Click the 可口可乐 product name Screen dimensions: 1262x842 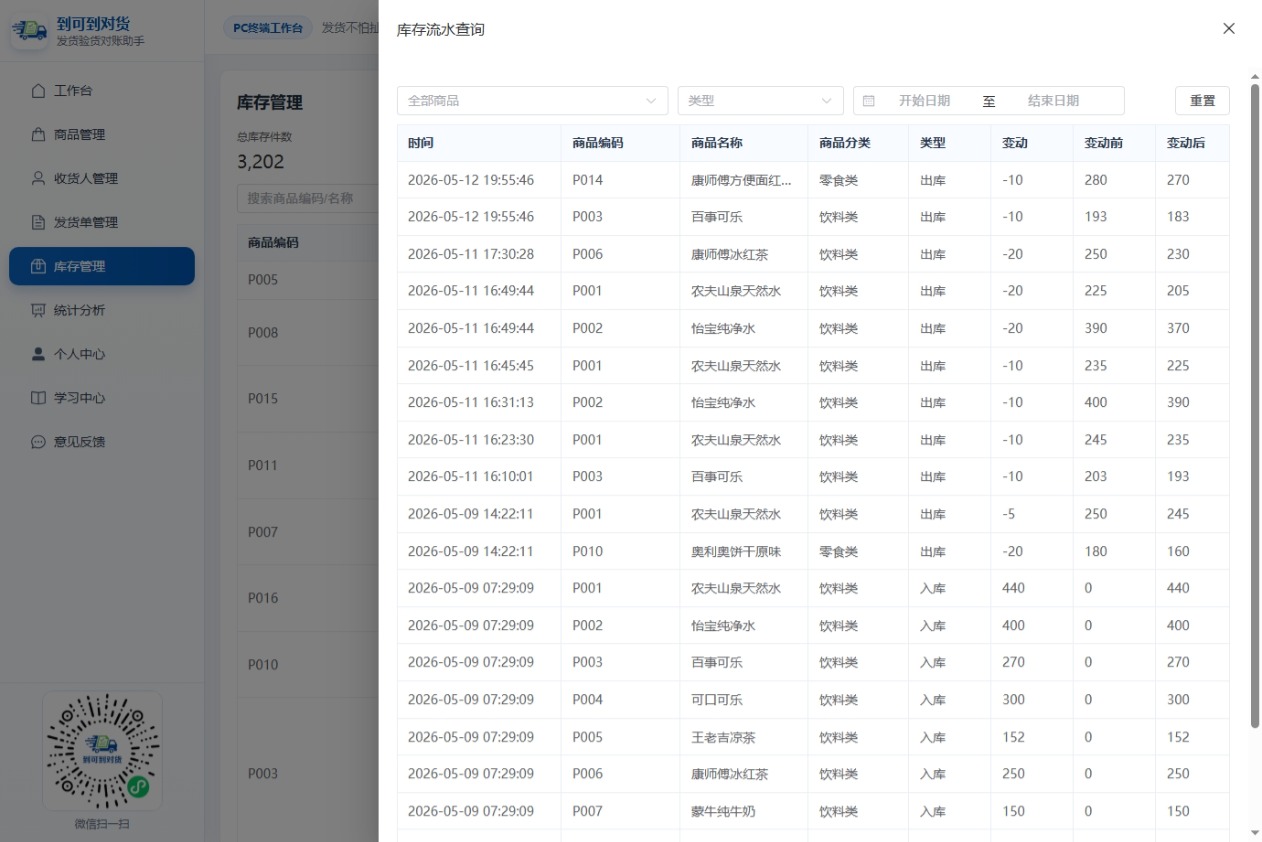click(x=717, y=700)
